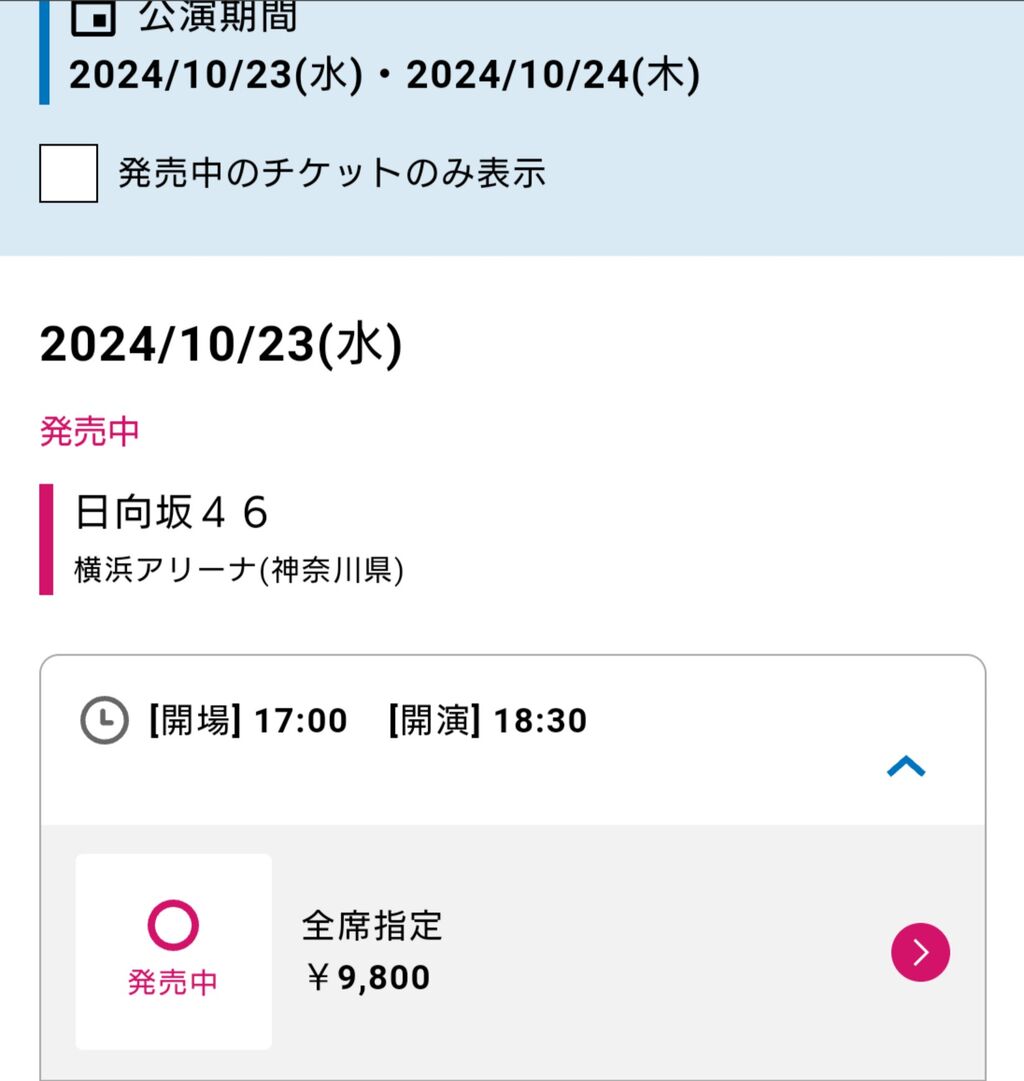This screenshot has width=1024, height=1081.
Task: Click the 発売中のチケットのみ表示 label
Action: (332, 173)
